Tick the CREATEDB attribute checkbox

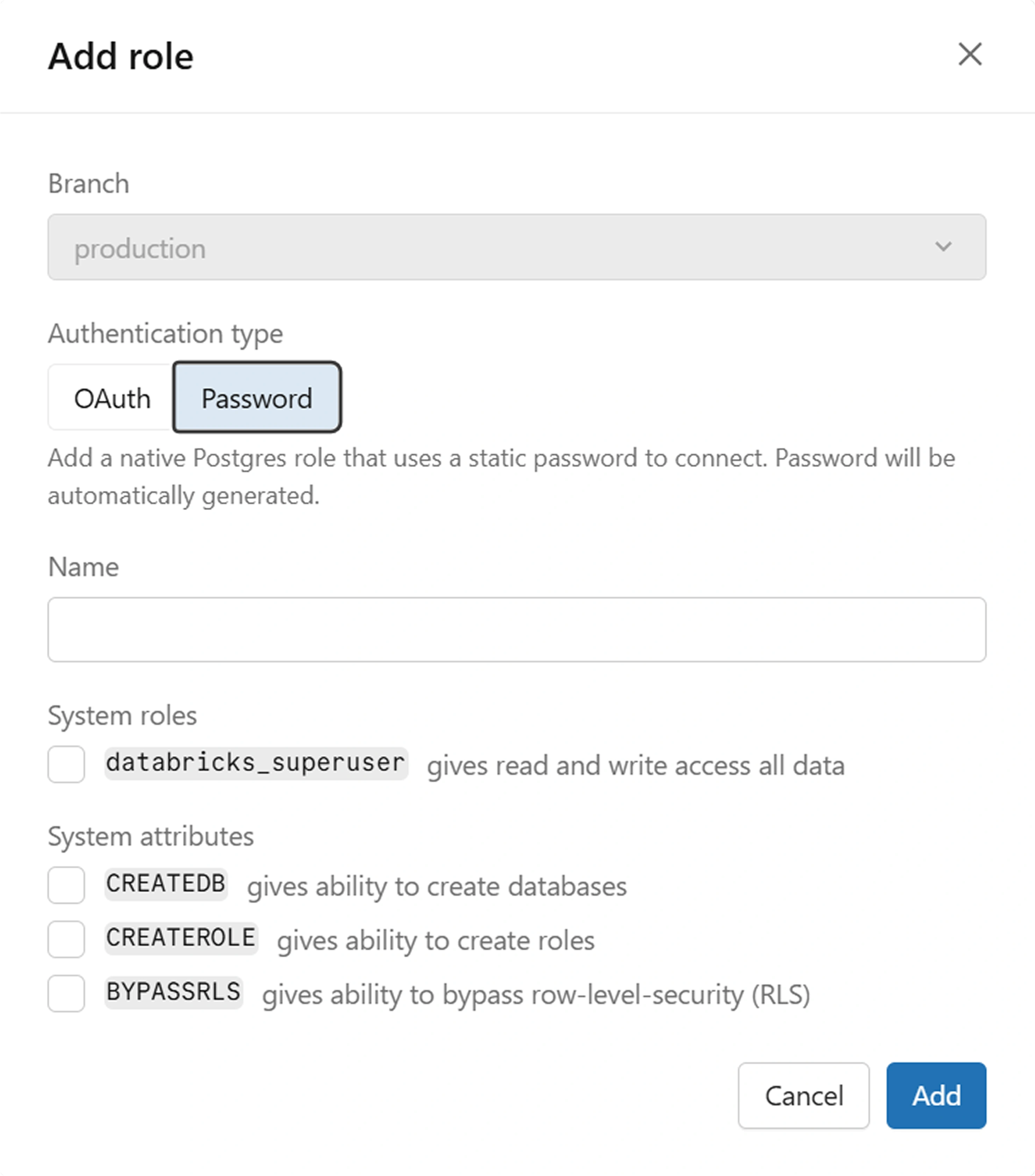click(66, 885)
